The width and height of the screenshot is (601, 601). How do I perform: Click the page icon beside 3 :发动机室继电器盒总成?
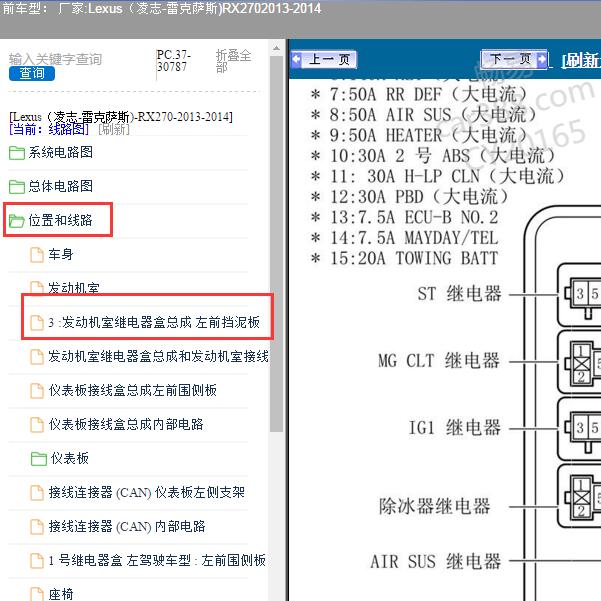[x=37, y=323]
